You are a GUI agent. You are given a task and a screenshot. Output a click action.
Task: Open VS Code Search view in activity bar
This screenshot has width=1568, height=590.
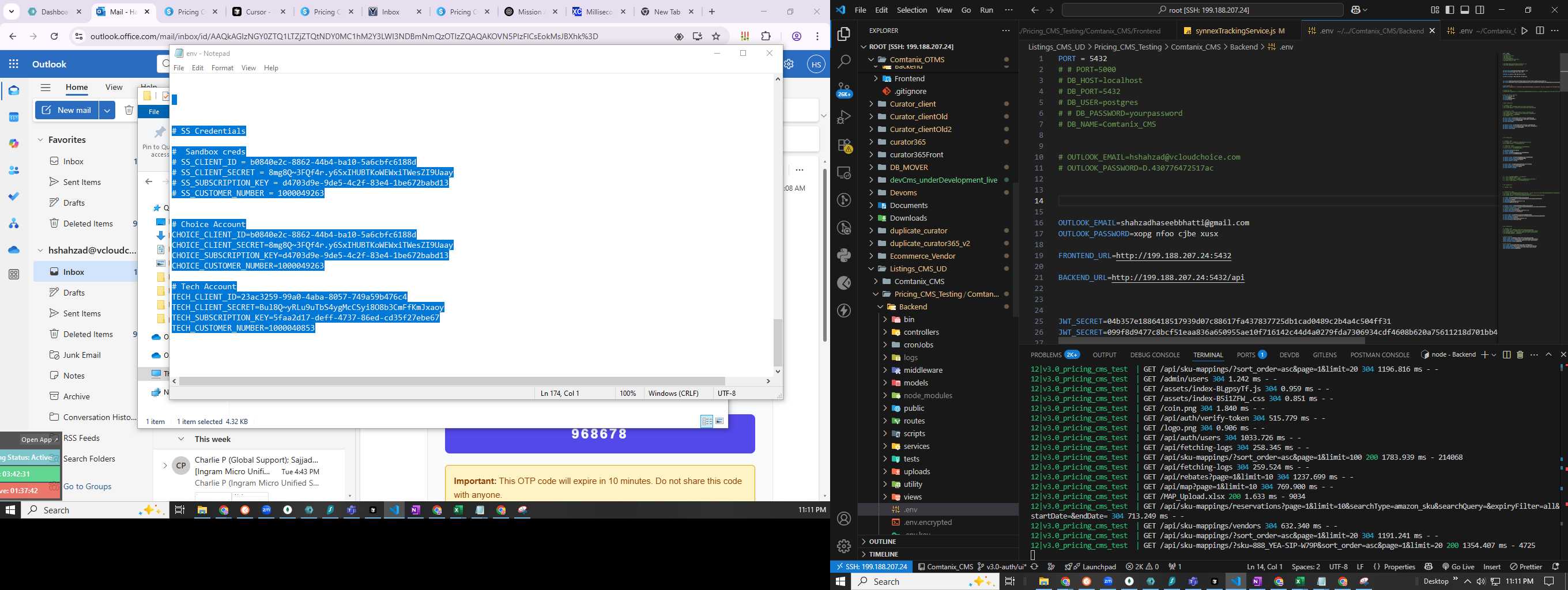(x=845, y=61)
